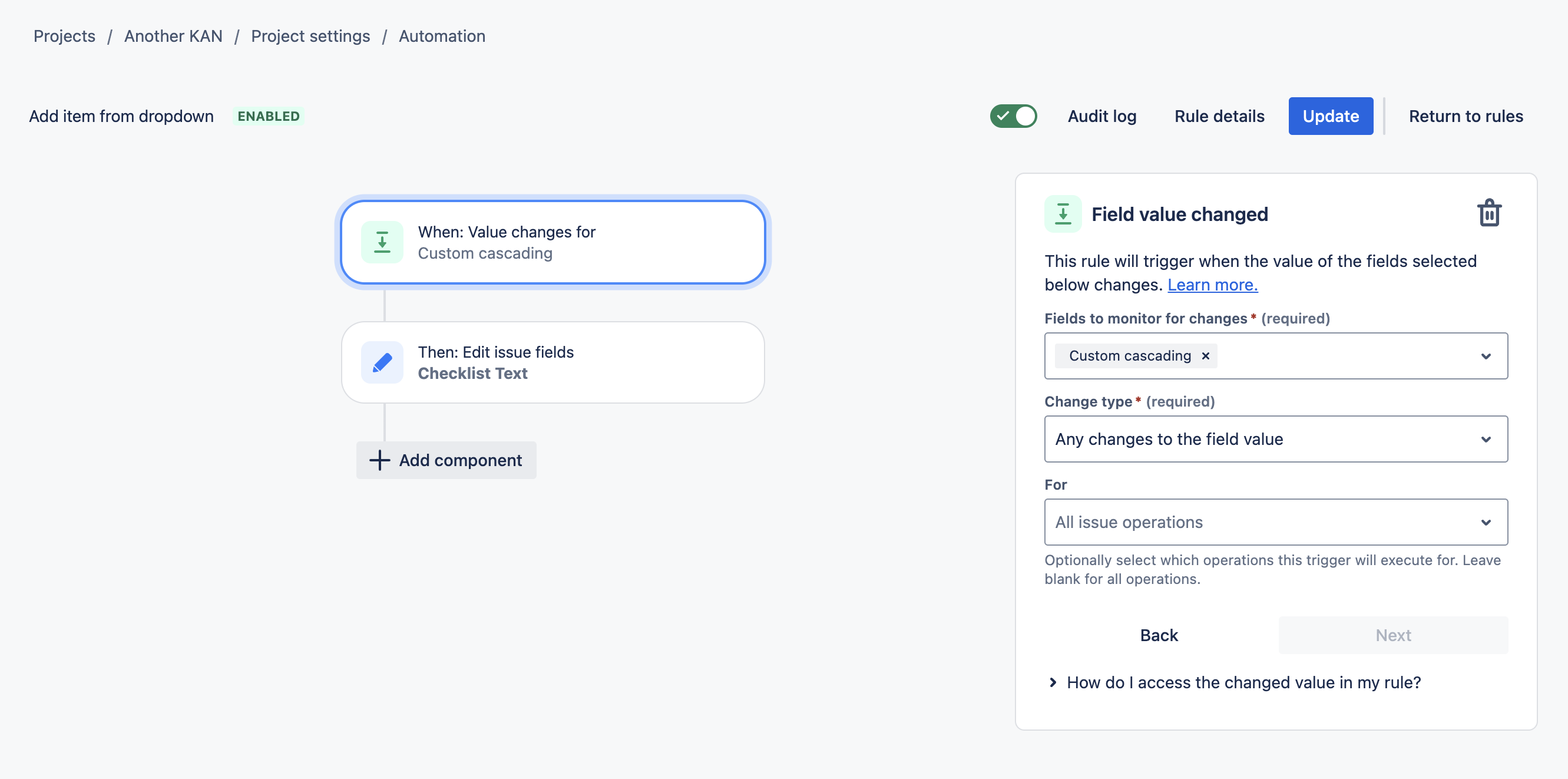1568x779 pixels.
Task: Click the trash icon to delete the trigger
Action: click(1490, 213)
